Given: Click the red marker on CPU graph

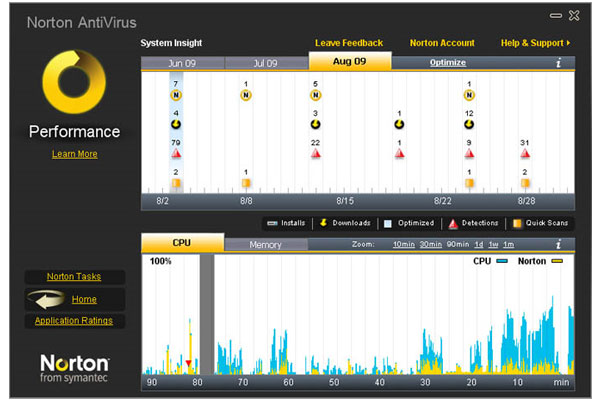Looking at the screenshot, I should 188,363.
